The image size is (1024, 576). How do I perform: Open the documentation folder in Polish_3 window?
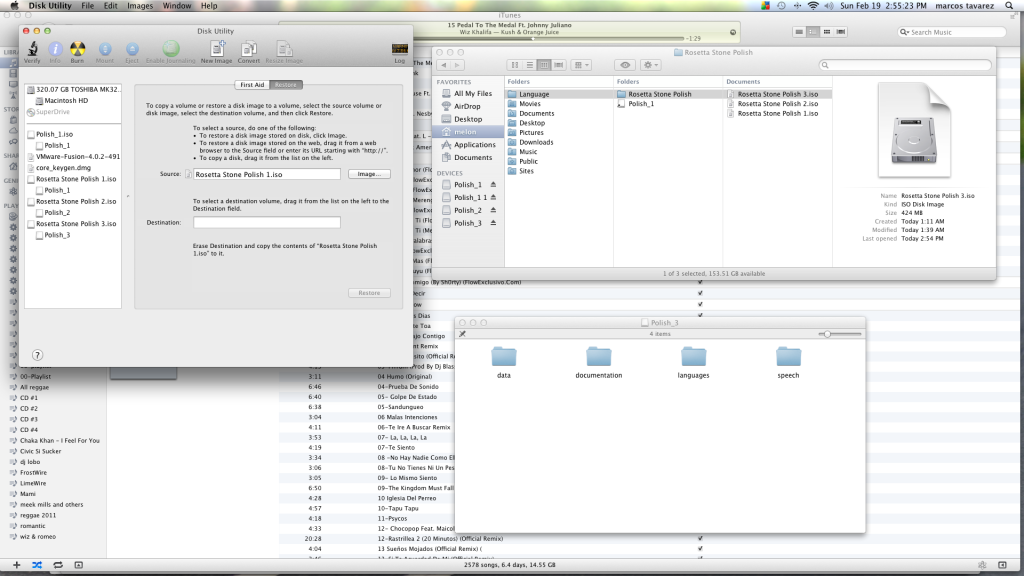click(x=598, y=358)
